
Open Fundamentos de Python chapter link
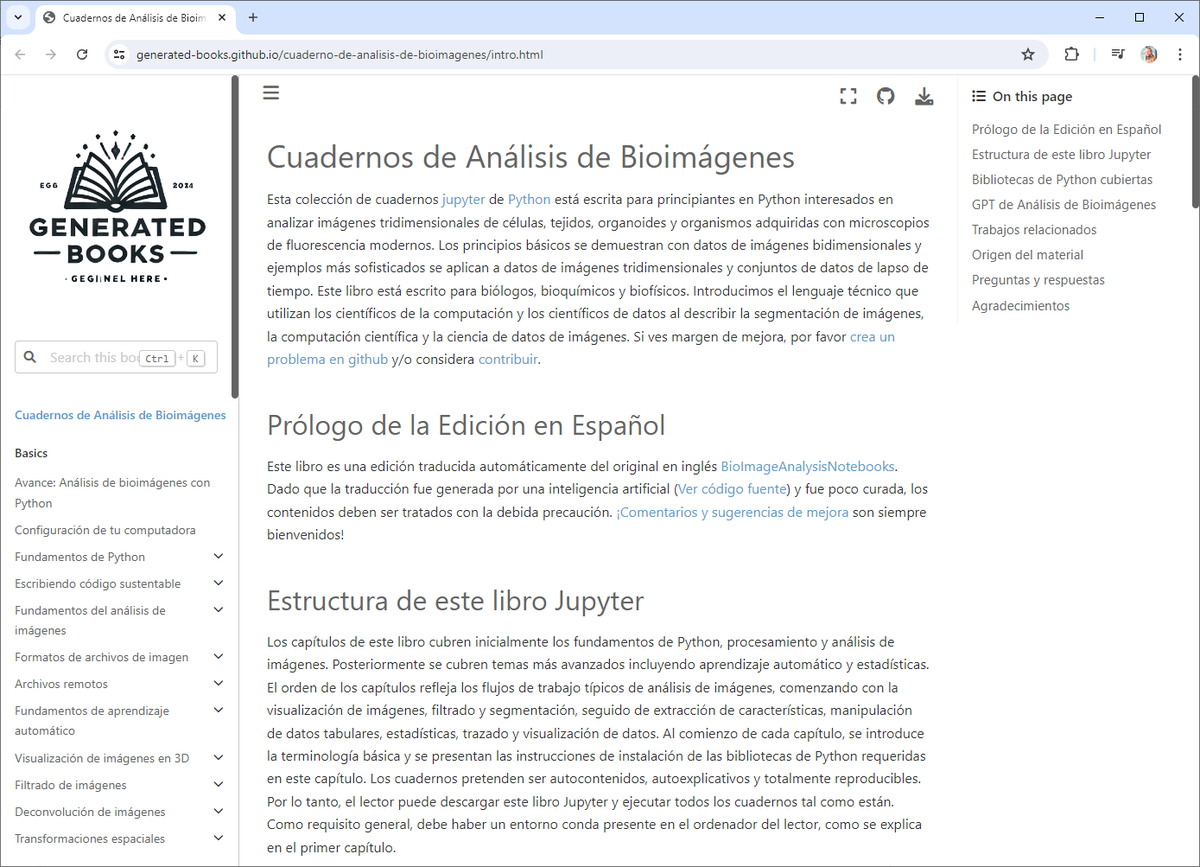click(x=80, y=557)
